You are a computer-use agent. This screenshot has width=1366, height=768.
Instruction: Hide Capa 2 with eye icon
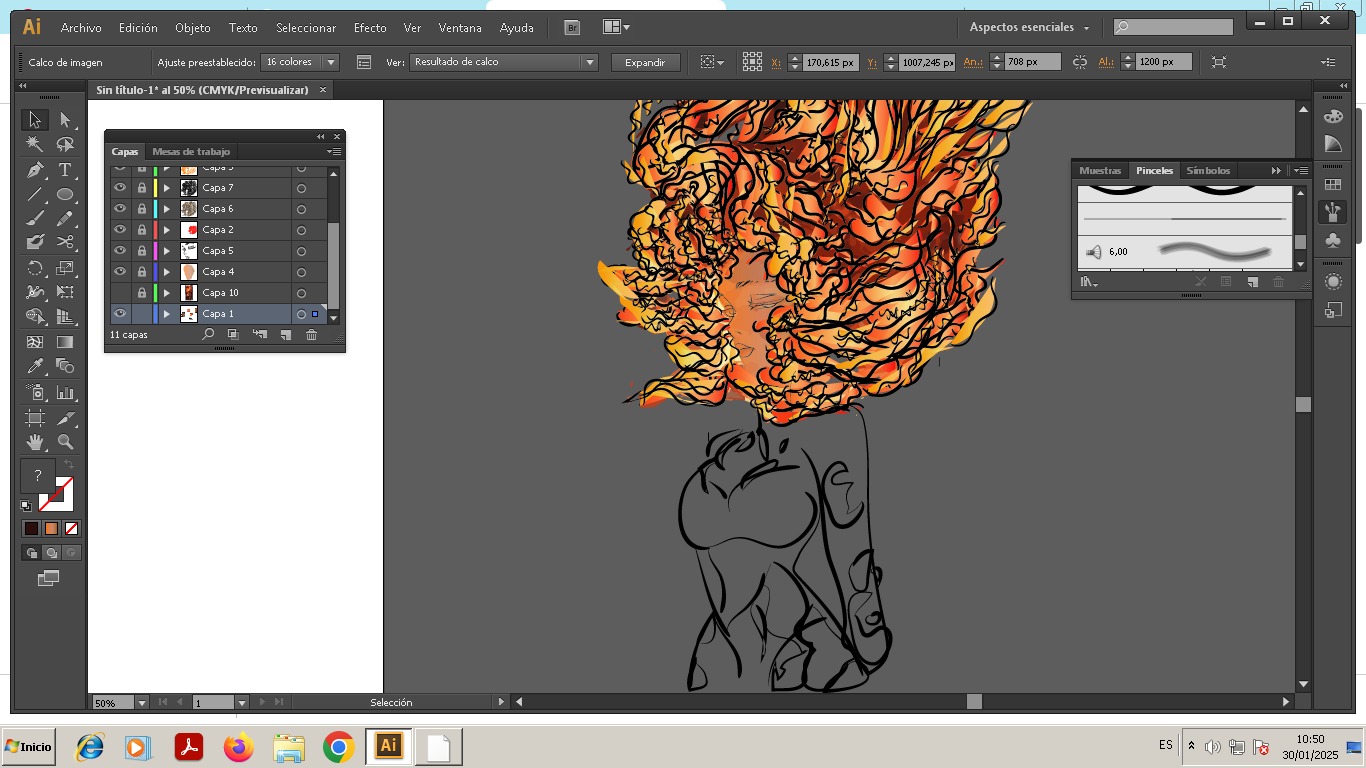[x=120, y=230]
